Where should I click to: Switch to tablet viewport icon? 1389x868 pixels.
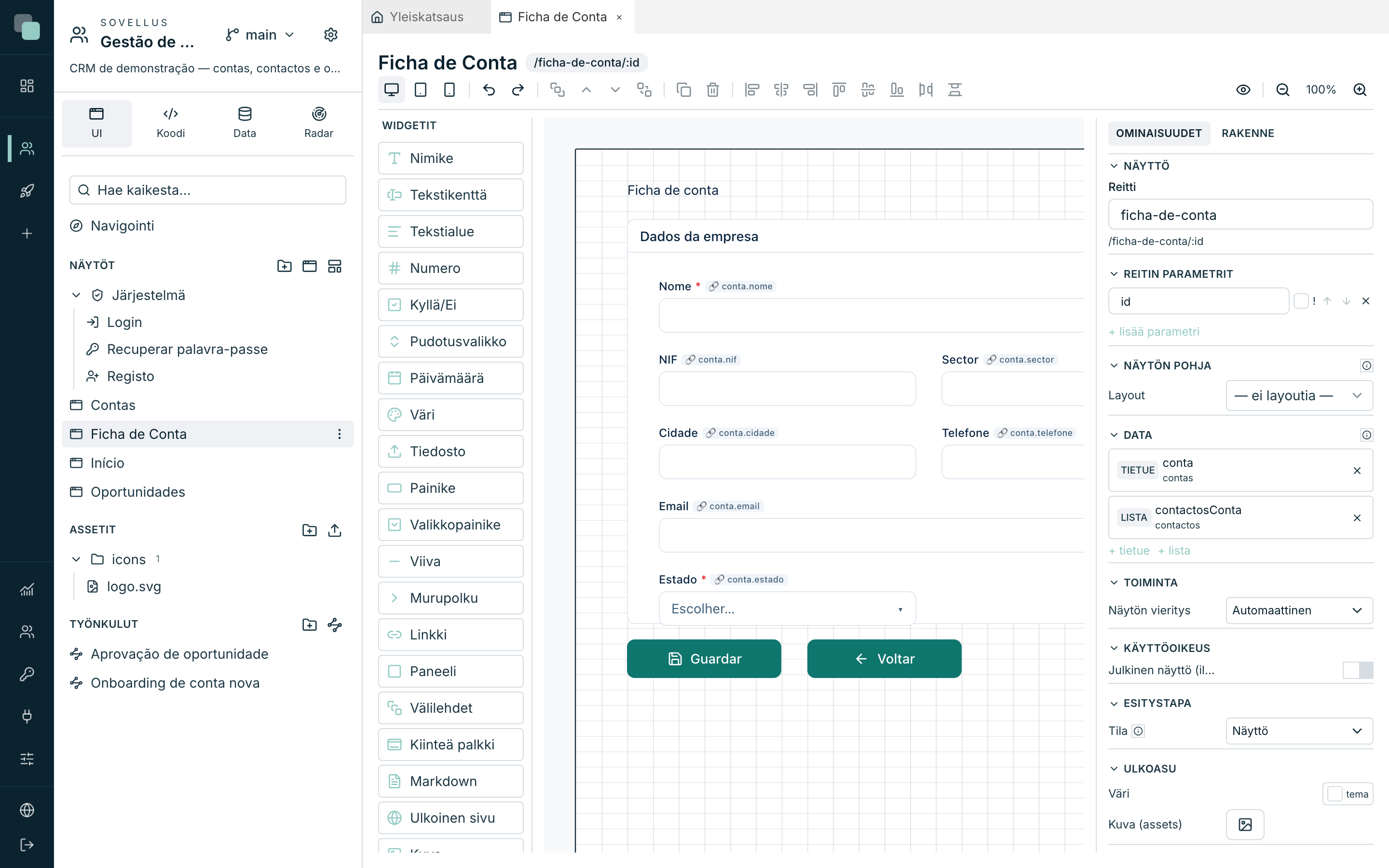(420, 90)
